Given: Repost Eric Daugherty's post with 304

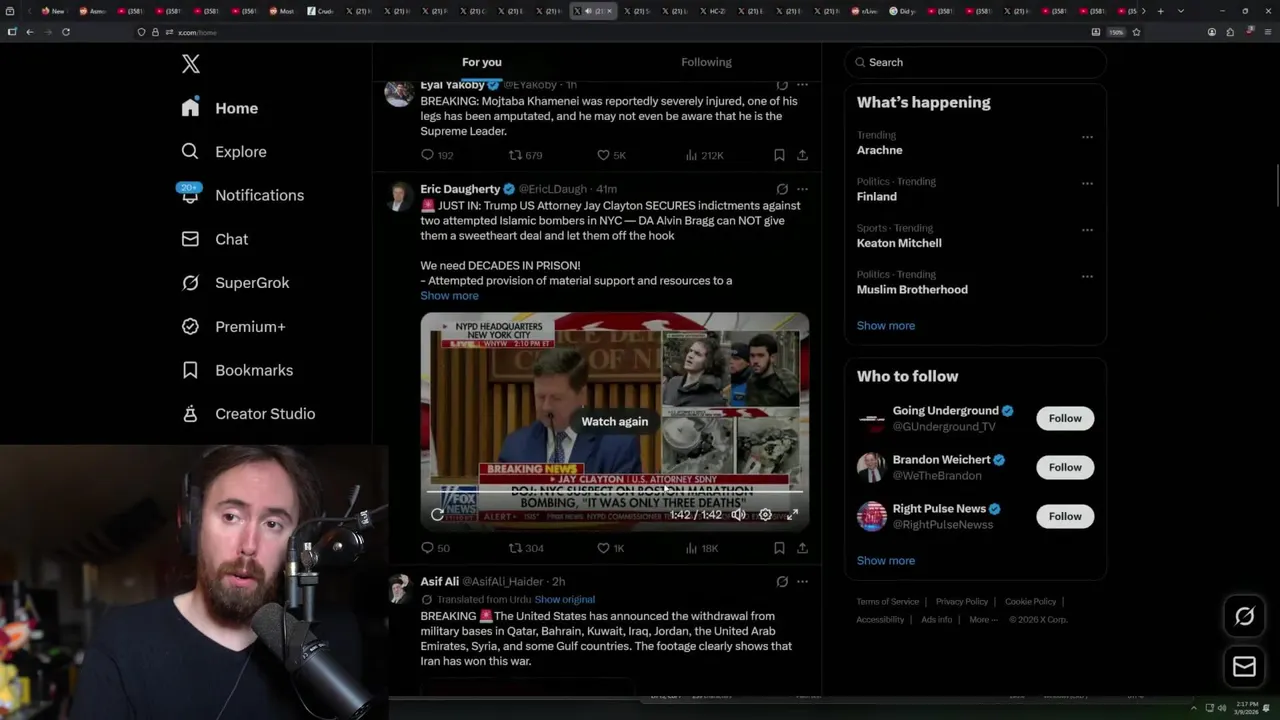Looking at the screenshot, I should (526, 548).
